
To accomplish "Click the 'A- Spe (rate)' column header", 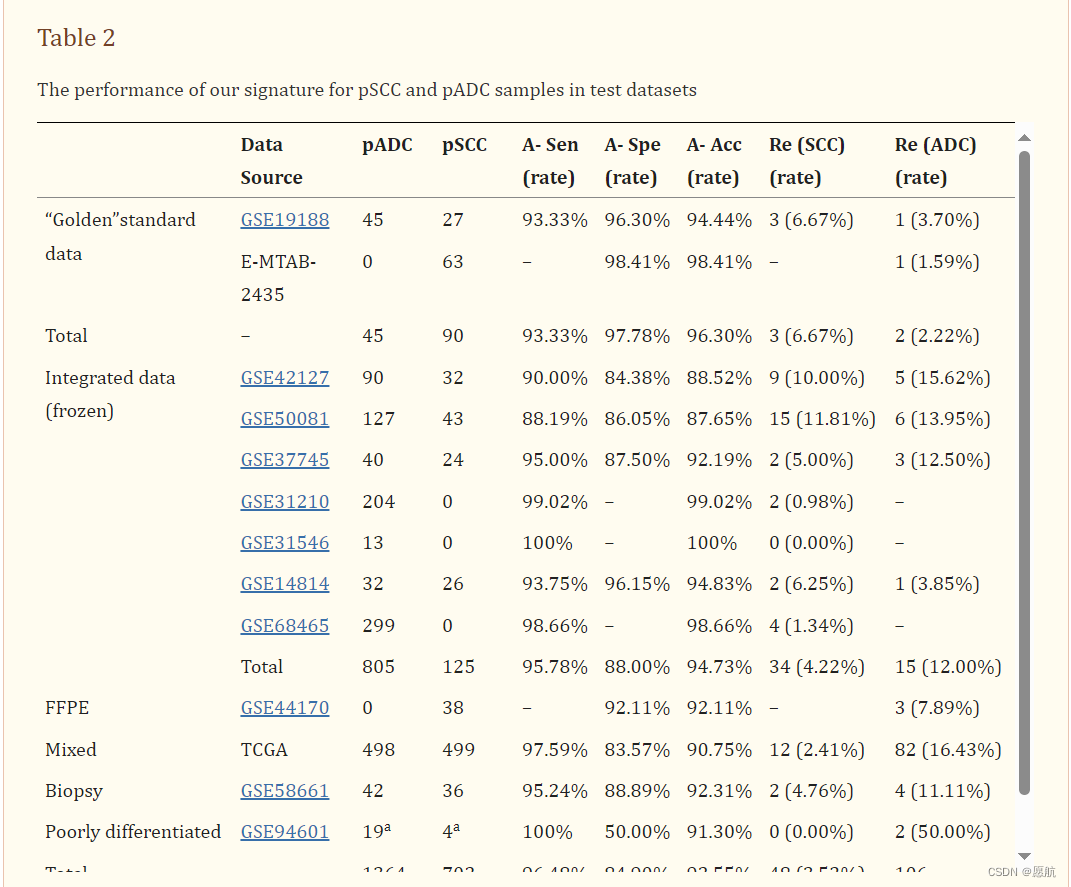I will (x=632, y=161).
